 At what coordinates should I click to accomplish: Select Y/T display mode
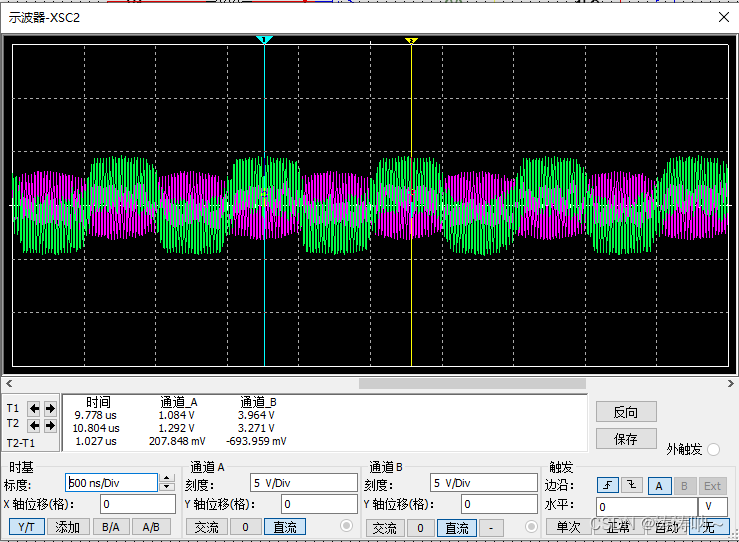point(26,527)
